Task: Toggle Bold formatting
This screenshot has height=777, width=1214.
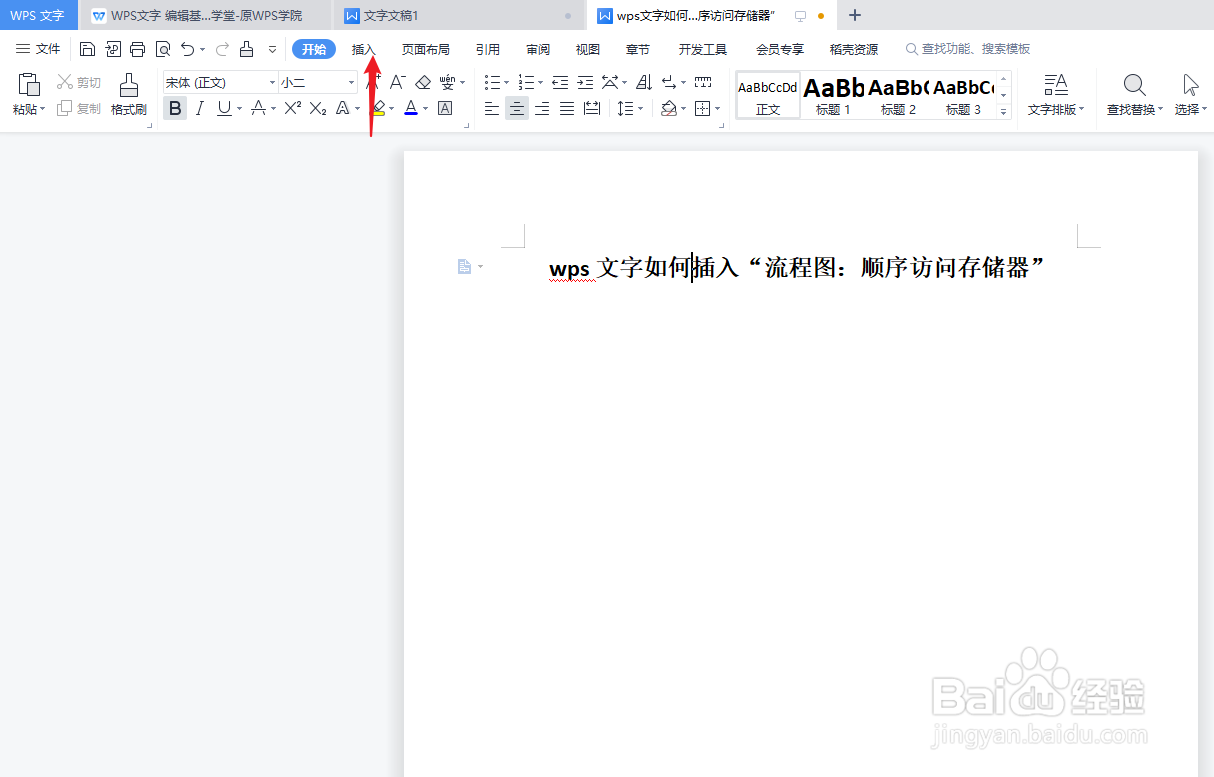Action: (175, 108)
